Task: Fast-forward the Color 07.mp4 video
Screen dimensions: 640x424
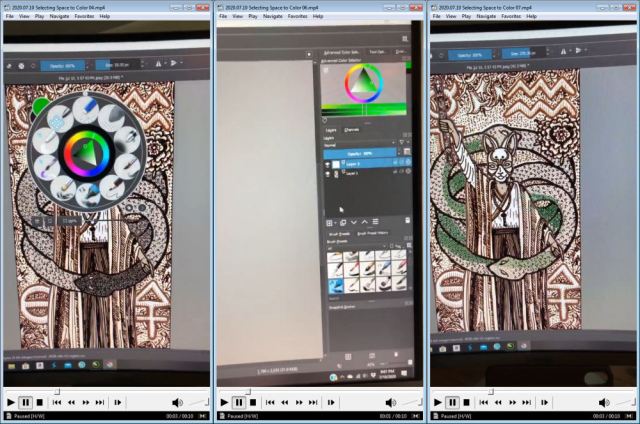Action: tap(514, 402)
